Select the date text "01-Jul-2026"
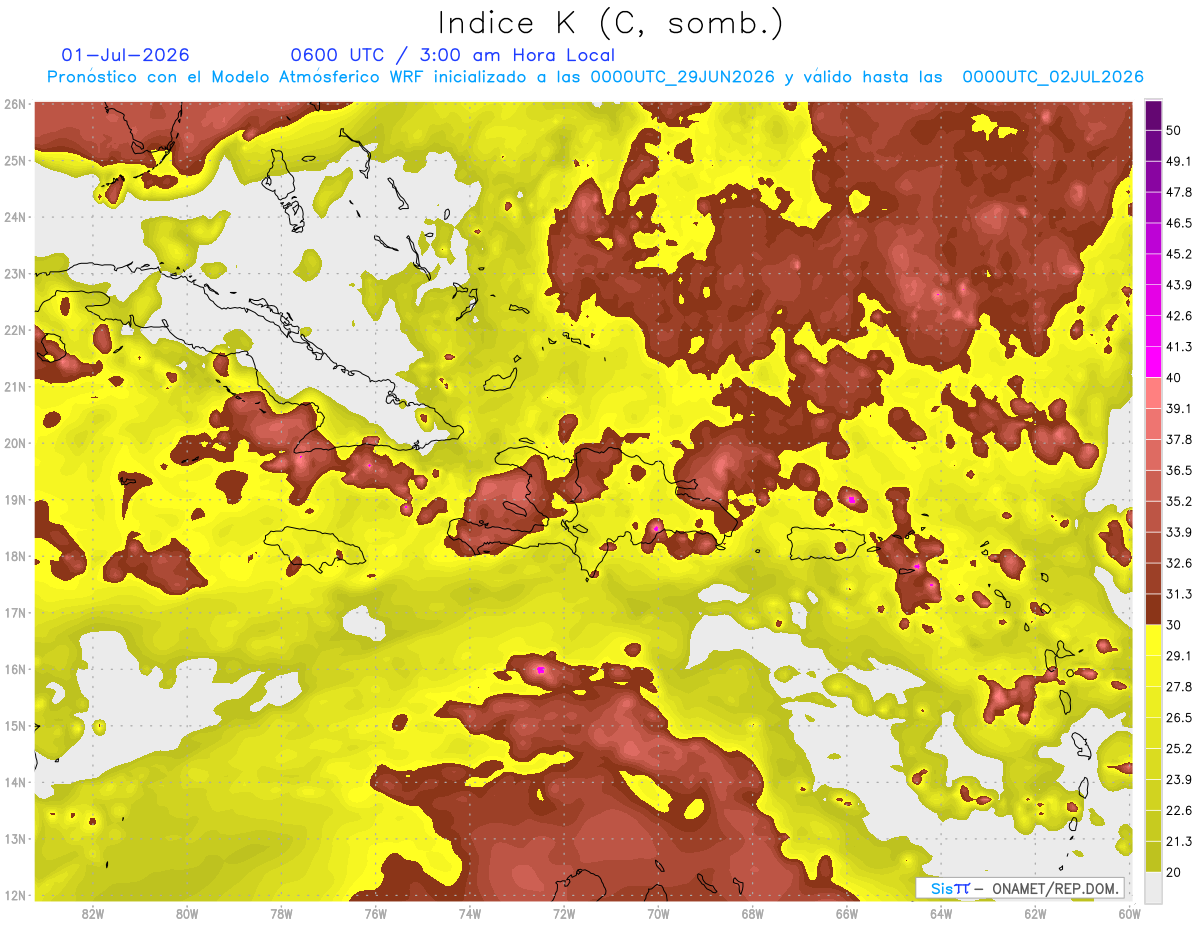 click(126, 55)
